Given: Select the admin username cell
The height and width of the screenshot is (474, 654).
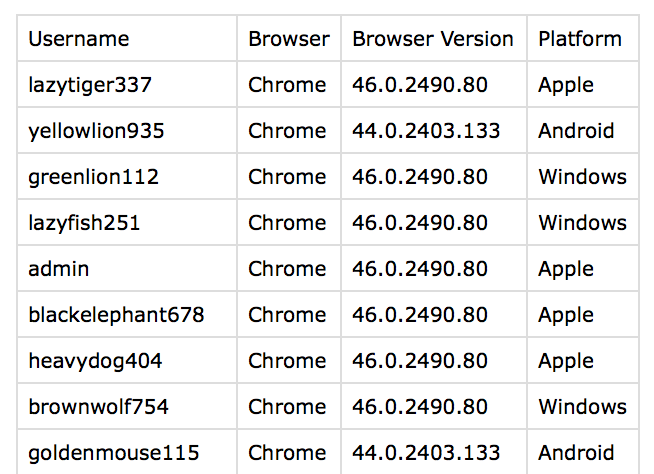Looking at the screenshot, I should click(x=127, y=268).
